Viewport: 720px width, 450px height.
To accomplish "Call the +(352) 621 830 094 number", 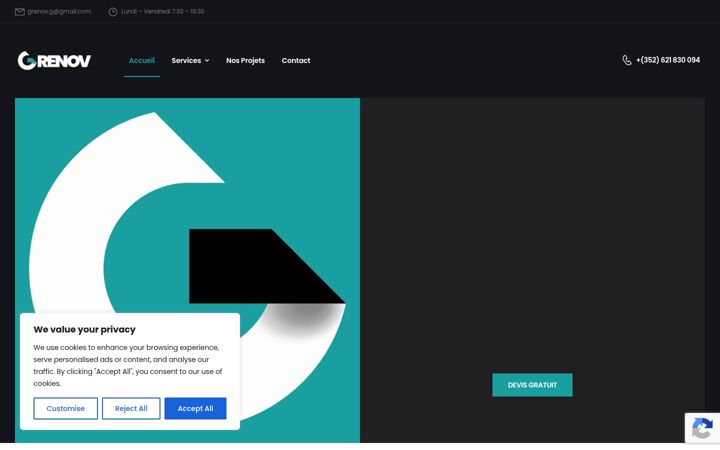I will (668, 60).
